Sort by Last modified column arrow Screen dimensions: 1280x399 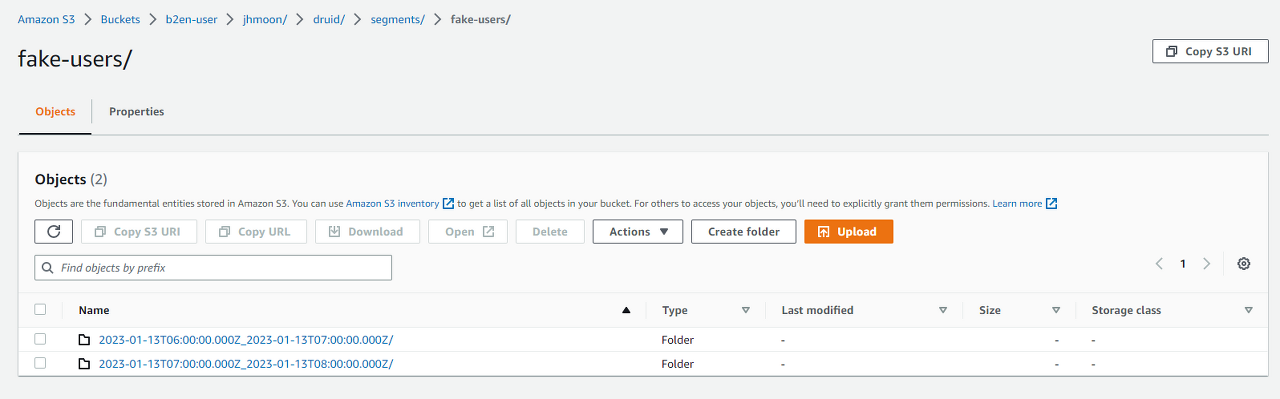tap(943, 311)
